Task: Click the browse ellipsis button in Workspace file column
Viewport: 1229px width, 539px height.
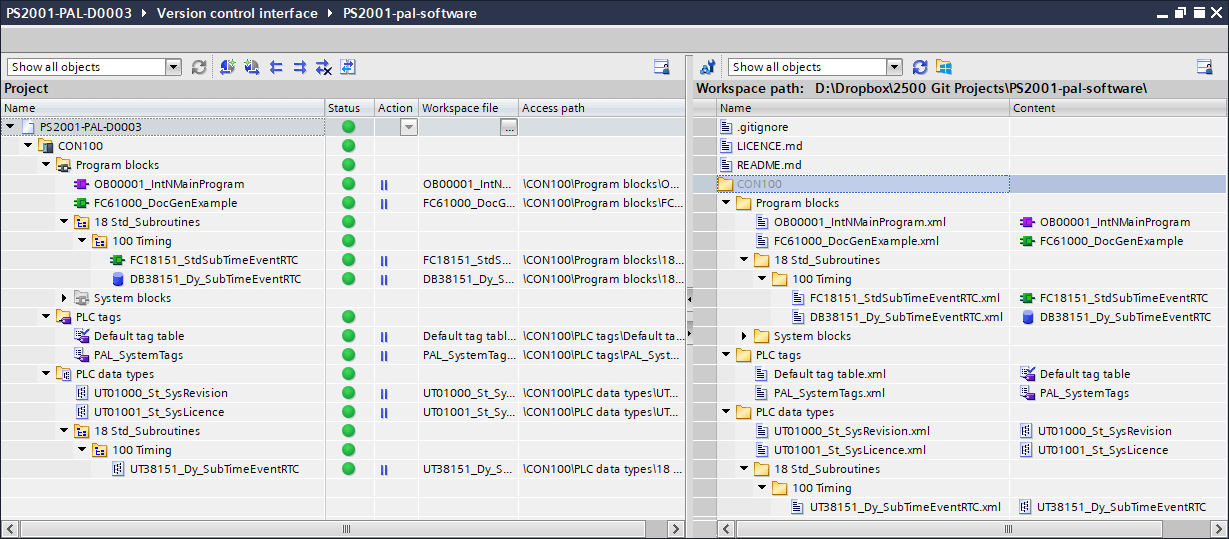Action: pyautogui.click(x=509, y=127)
